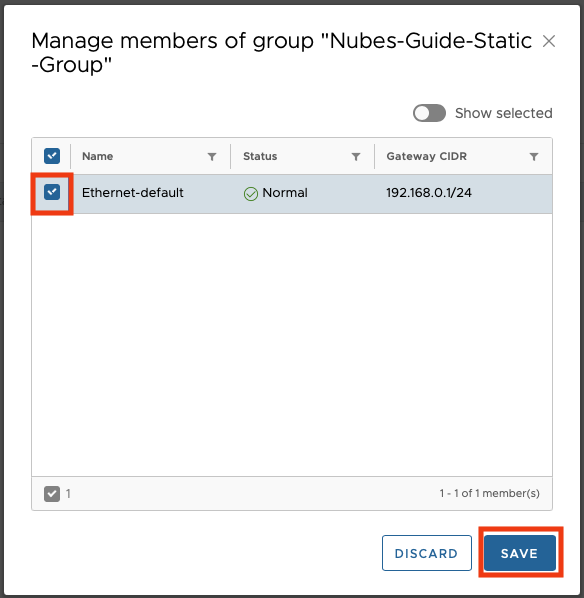Click the Show selected label text
The image size is (584, 598).
[x=504, y=113]
